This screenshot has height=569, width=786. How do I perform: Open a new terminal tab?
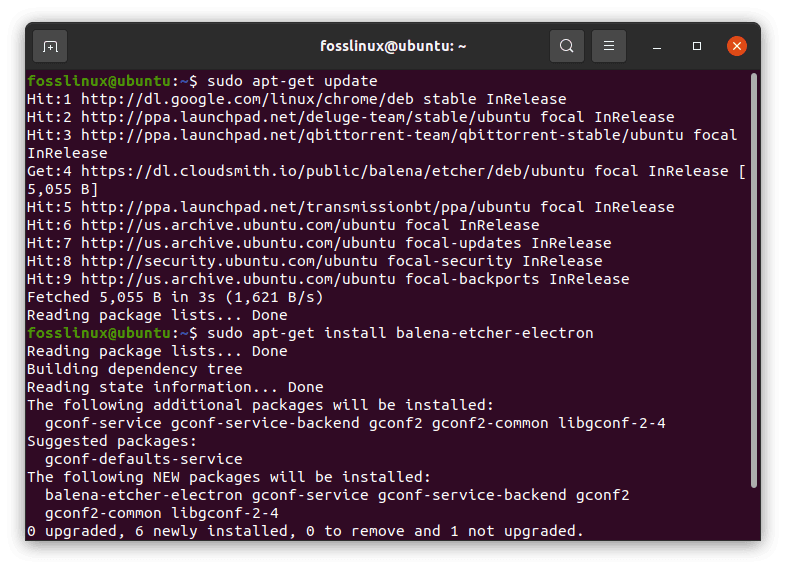click(x=50, y=46)
